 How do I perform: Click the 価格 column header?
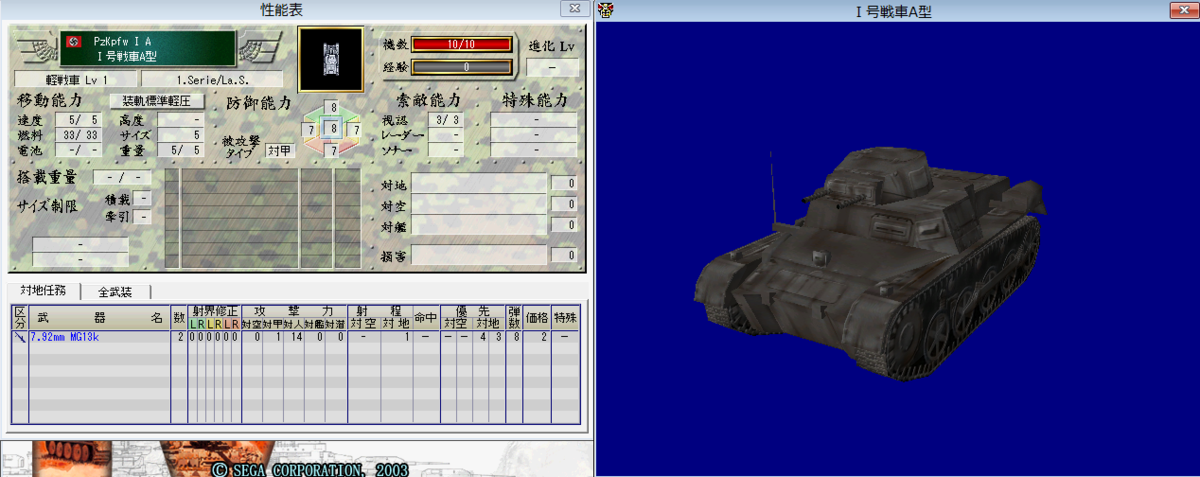tap(537, 318)
